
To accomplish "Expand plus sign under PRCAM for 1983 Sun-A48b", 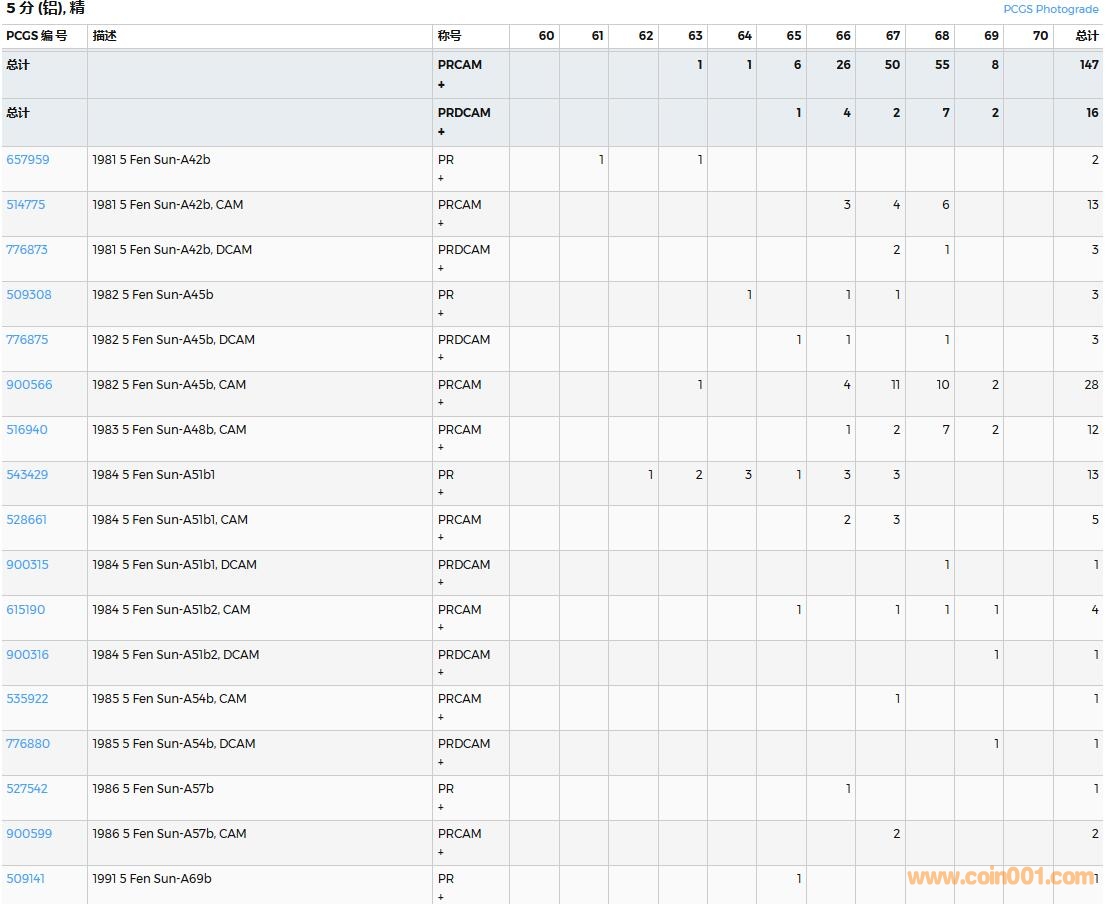I will coord(441,448).
